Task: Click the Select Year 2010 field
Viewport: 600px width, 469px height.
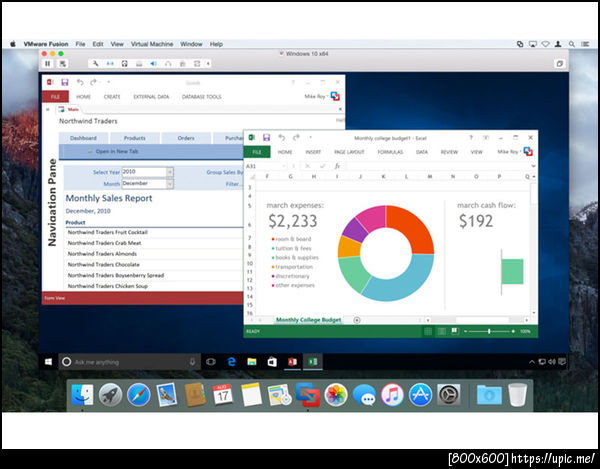Action: [x=144, y=172]
